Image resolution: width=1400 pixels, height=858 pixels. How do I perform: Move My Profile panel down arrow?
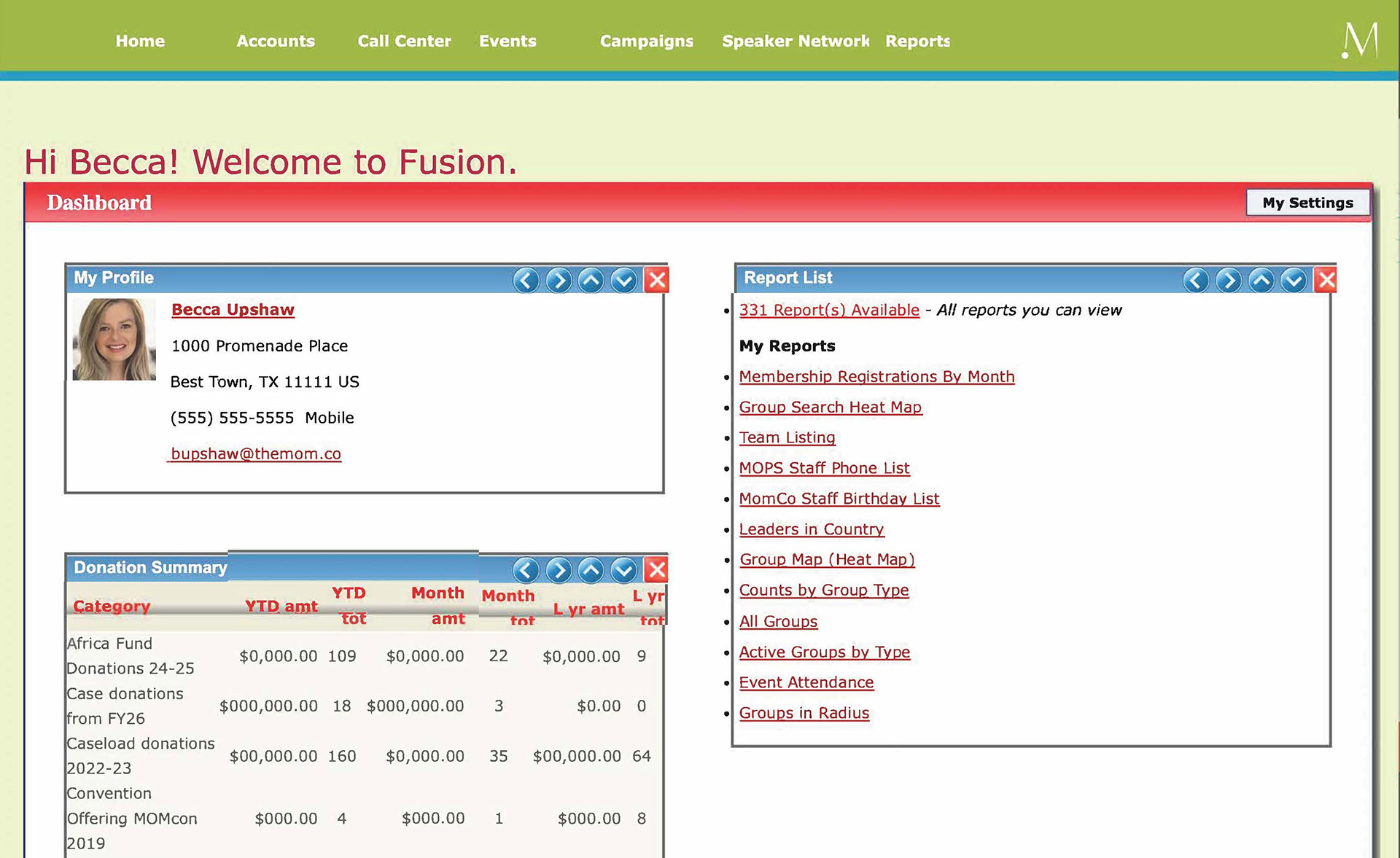(x=624, y=280)
